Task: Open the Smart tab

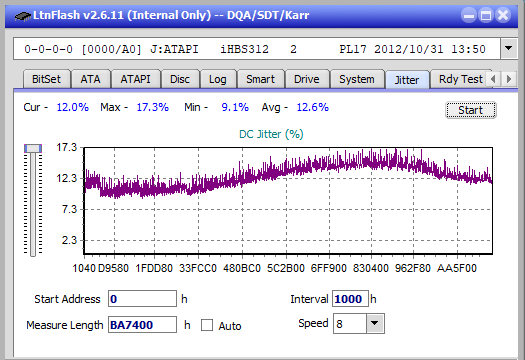Action: [260, 79]
